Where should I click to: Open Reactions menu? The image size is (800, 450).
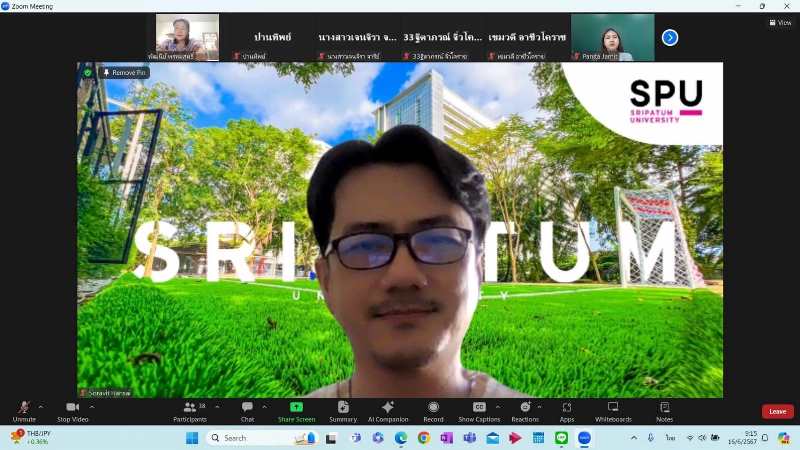525,411
